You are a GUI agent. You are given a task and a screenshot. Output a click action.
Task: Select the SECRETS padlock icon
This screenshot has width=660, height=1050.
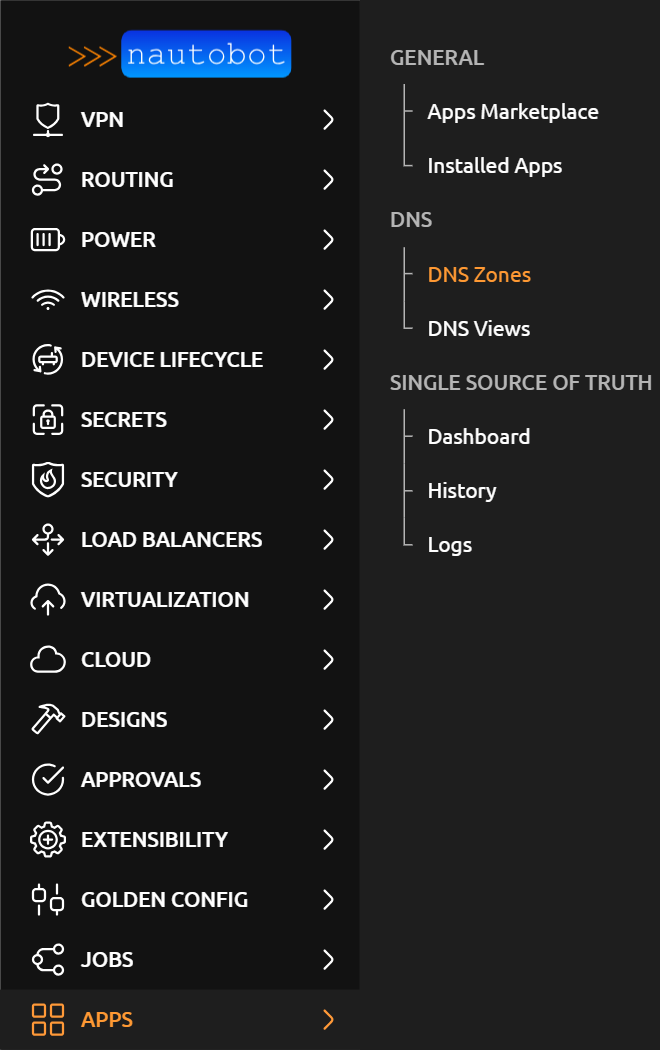point(47,419)
